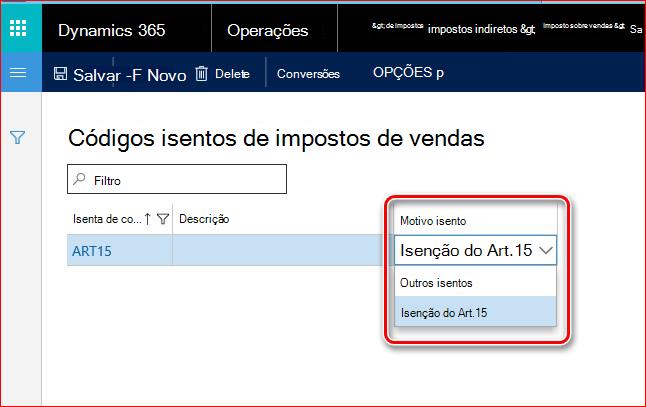This screenshot has width=646, height=407.
Task: Open the Conversões menu
Action: pyautogui.click(x=308, y=74)
